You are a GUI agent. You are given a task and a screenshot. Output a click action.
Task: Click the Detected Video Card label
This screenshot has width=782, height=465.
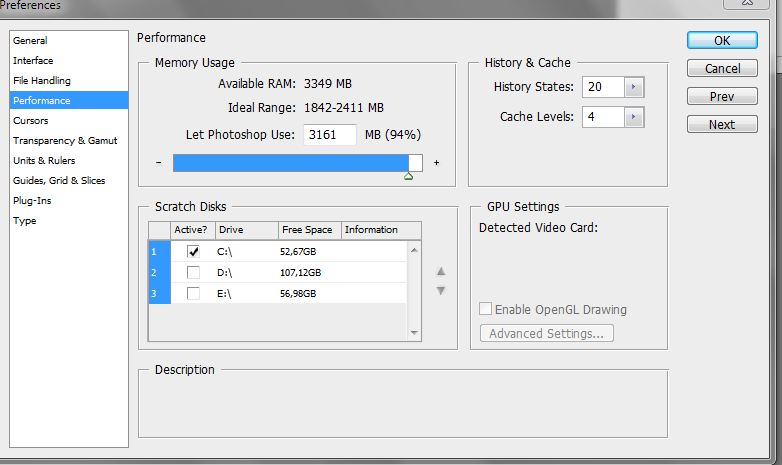coord(538,228)
